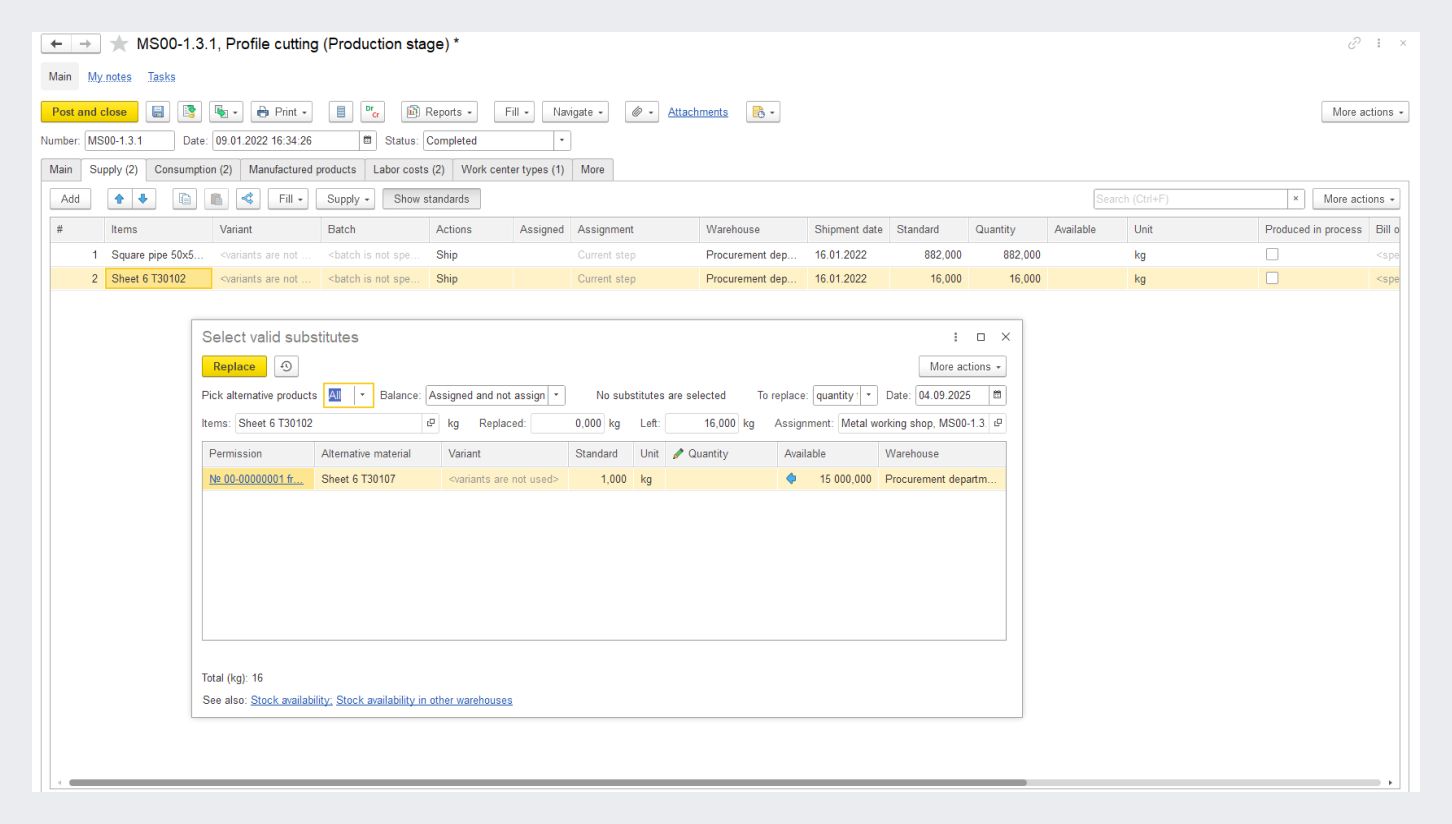1452x824 pixels.
Task: Select the Square pipe 50x5 item cell
Action: (158, 255)
